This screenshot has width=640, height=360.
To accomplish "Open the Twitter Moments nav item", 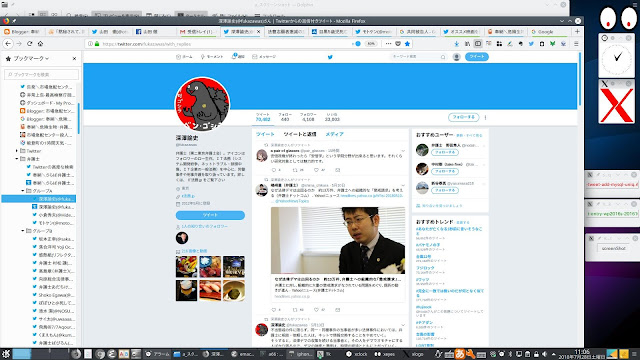I will (211, 57).
